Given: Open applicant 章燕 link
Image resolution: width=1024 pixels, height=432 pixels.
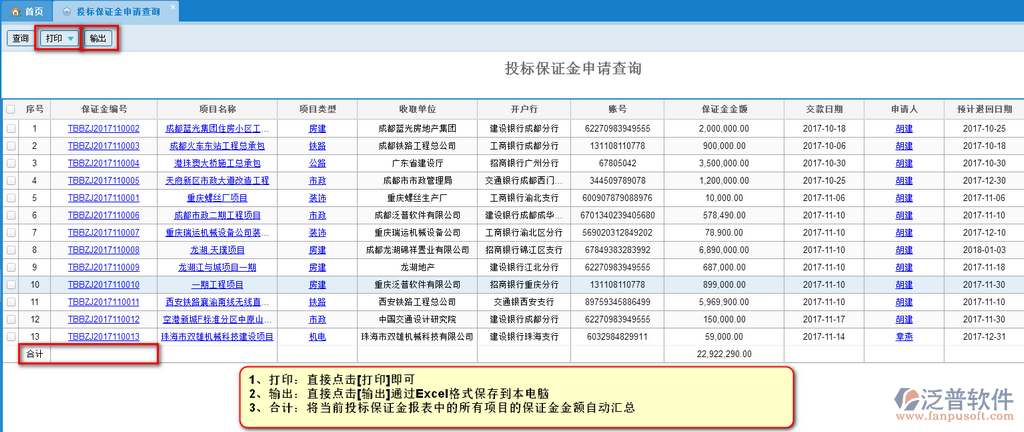Looking at the screenshot, I should [903, 337].
